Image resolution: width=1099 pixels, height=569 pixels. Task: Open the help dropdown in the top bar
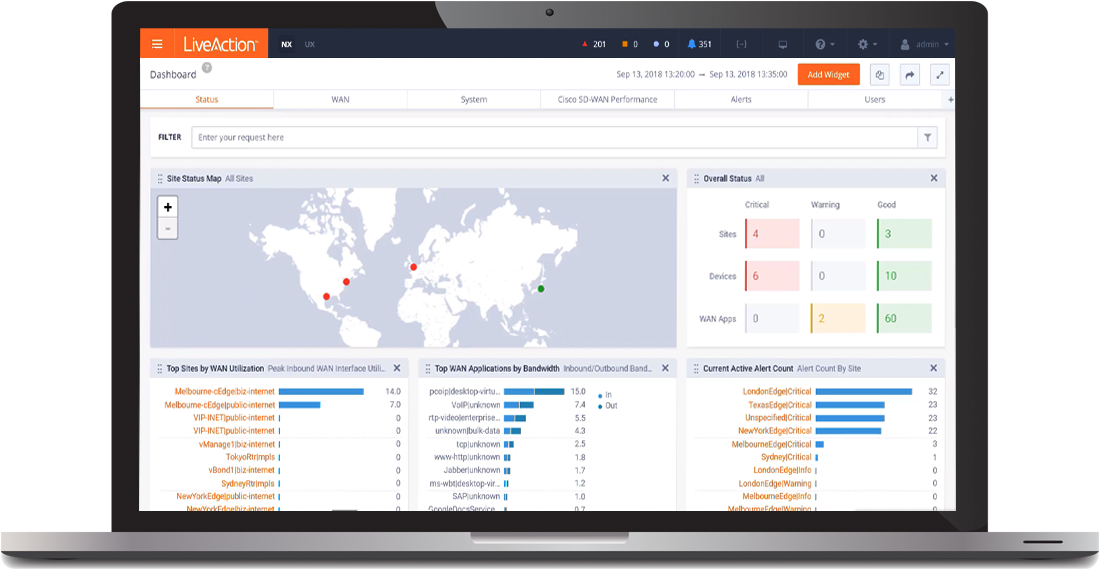[x=824, y=44]
